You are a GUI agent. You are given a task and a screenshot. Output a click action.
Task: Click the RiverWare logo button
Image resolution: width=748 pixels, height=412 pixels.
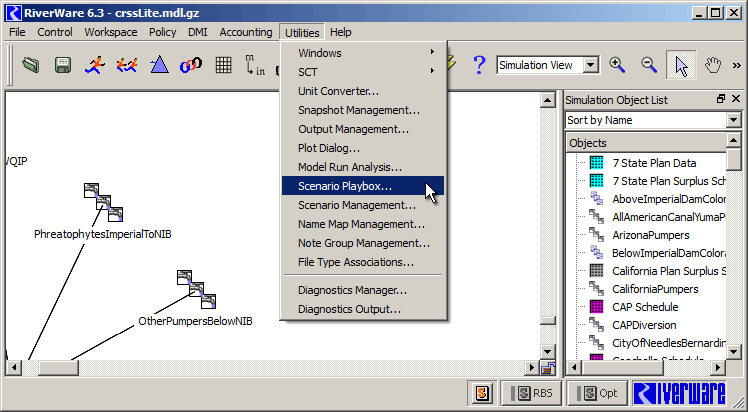tap(680, 393)
